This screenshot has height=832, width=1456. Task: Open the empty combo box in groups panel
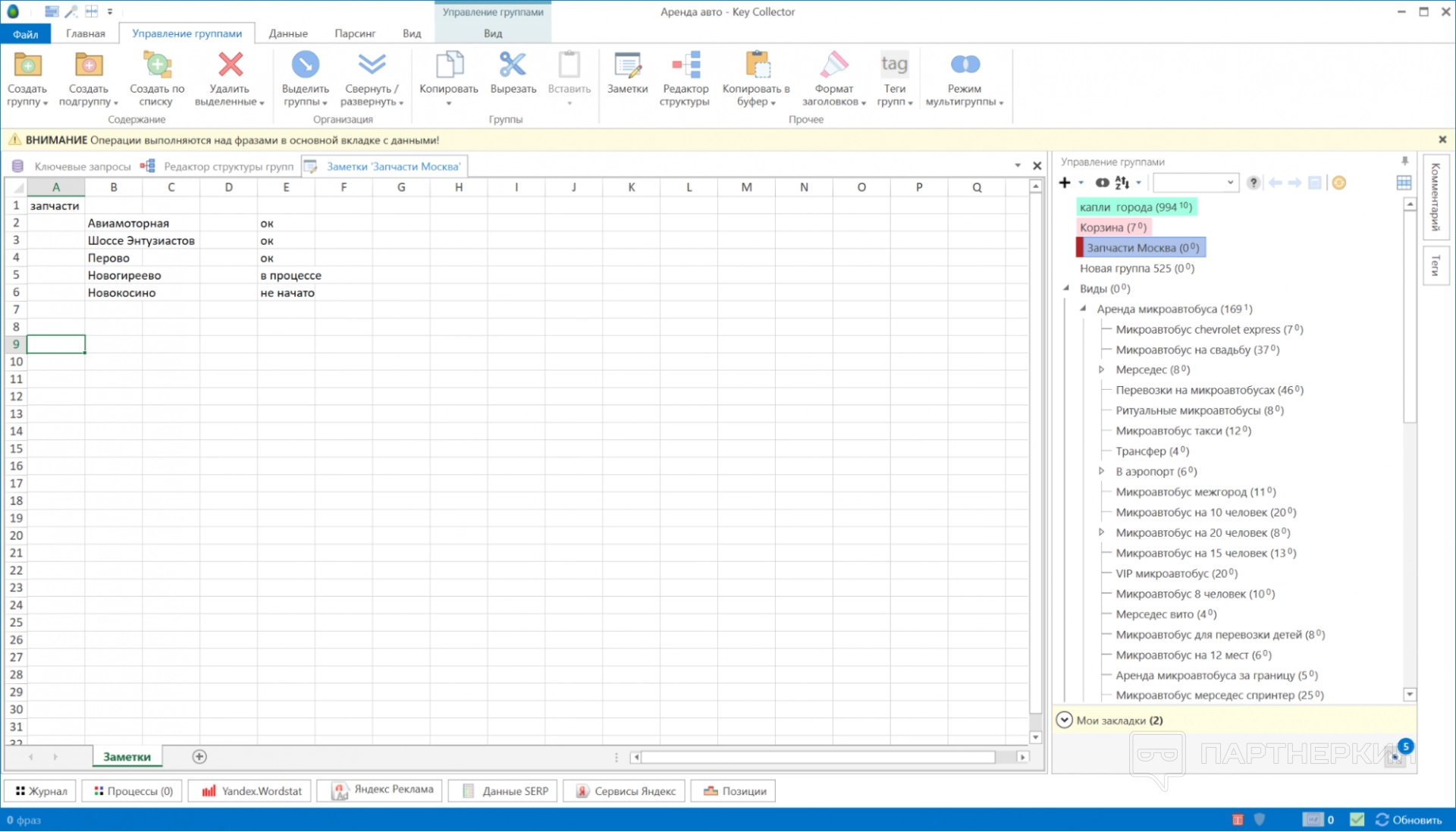point(1229,183)
